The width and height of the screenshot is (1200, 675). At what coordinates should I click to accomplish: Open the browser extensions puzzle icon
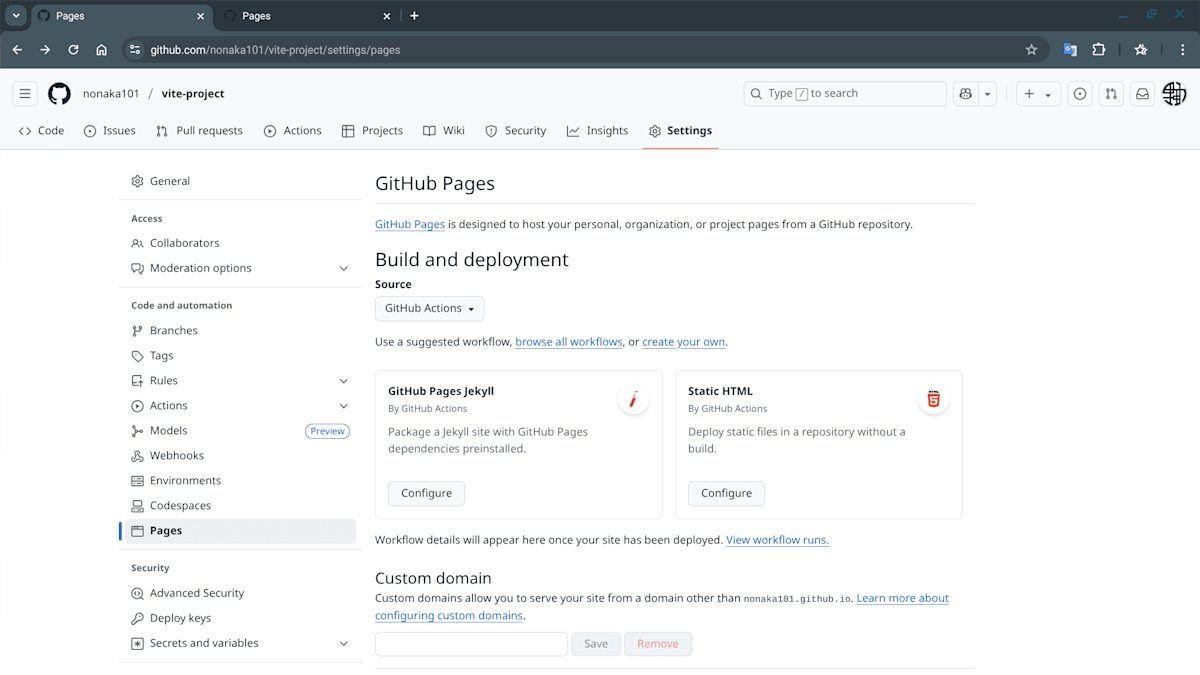(1099, 49)
